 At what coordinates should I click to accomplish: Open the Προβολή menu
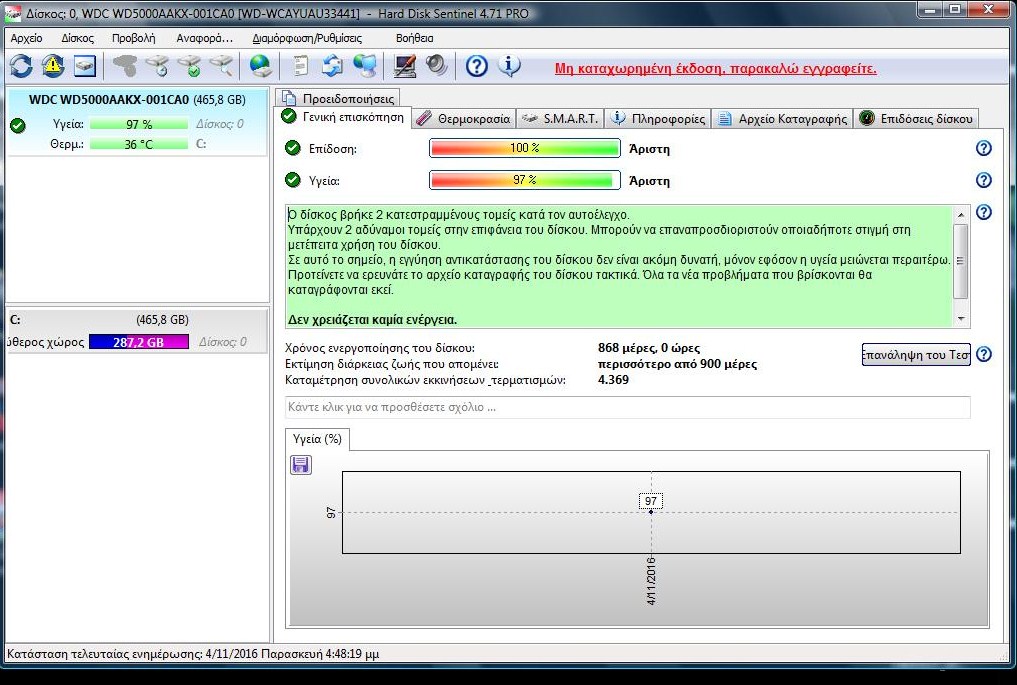(x=134, y=38)
